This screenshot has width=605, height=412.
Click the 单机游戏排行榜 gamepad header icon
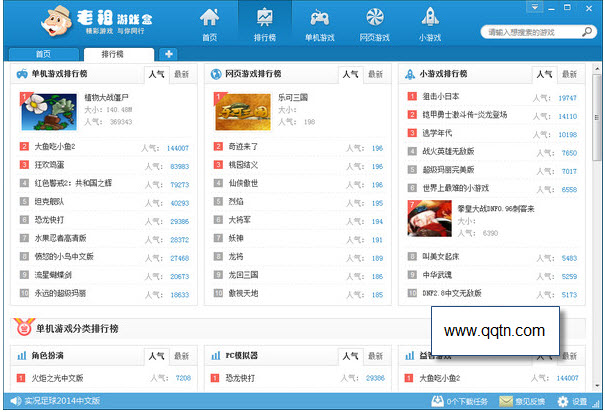point(22,74)
